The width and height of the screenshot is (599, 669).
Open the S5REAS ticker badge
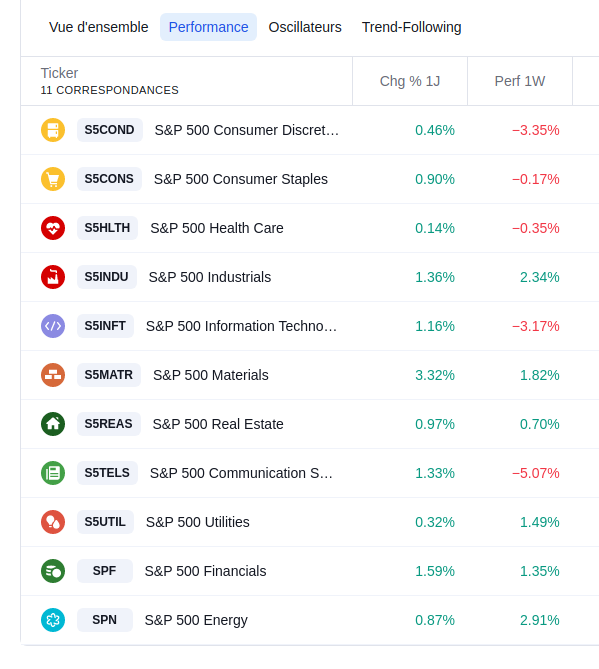tap(109, 425)
